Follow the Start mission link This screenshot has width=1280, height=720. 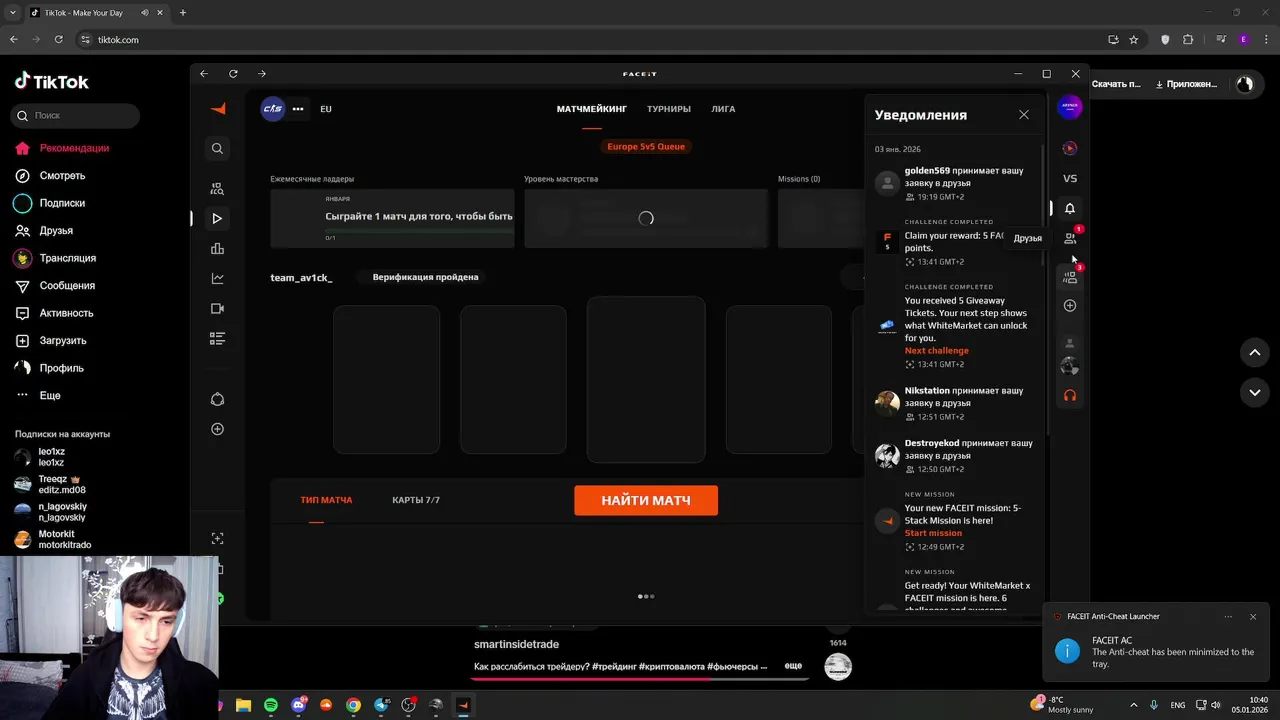pyautogui.click(x=933, y=533)
